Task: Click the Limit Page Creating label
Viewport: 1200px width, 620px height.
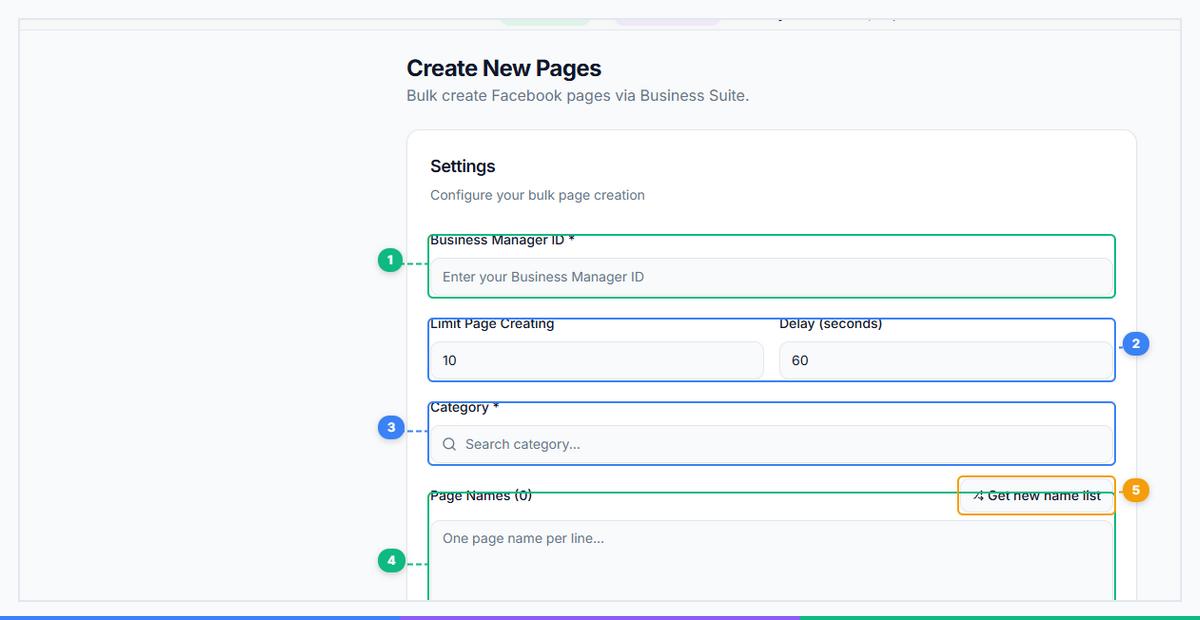Action: tap(492, 323)
